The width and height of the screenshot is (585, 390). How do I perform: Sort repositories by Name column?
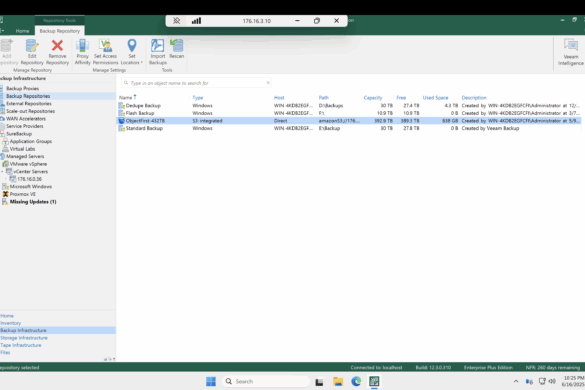[126, 98]
